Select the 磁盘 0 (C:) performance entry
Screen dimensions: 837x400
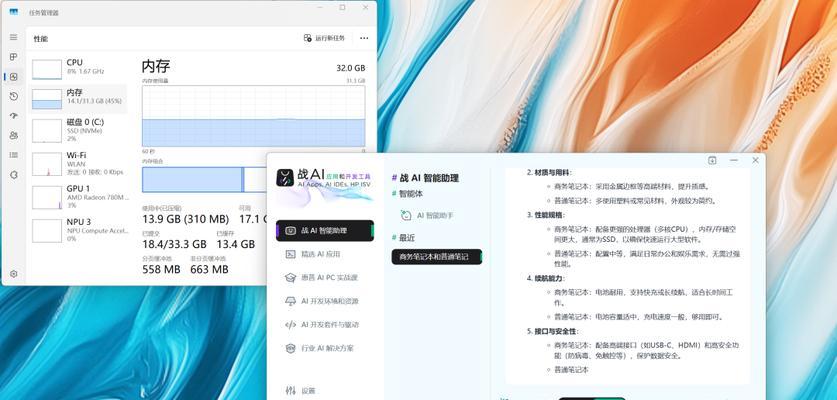point(79,130)
